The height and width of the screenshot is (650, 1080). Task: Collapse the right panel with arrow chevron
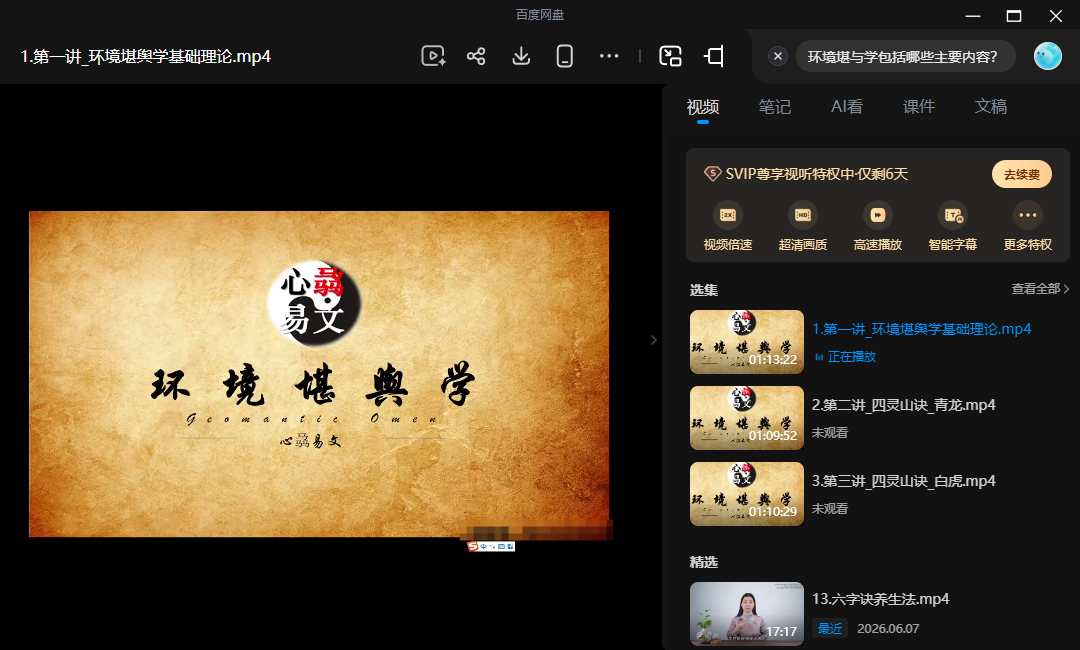click(654, 339)
